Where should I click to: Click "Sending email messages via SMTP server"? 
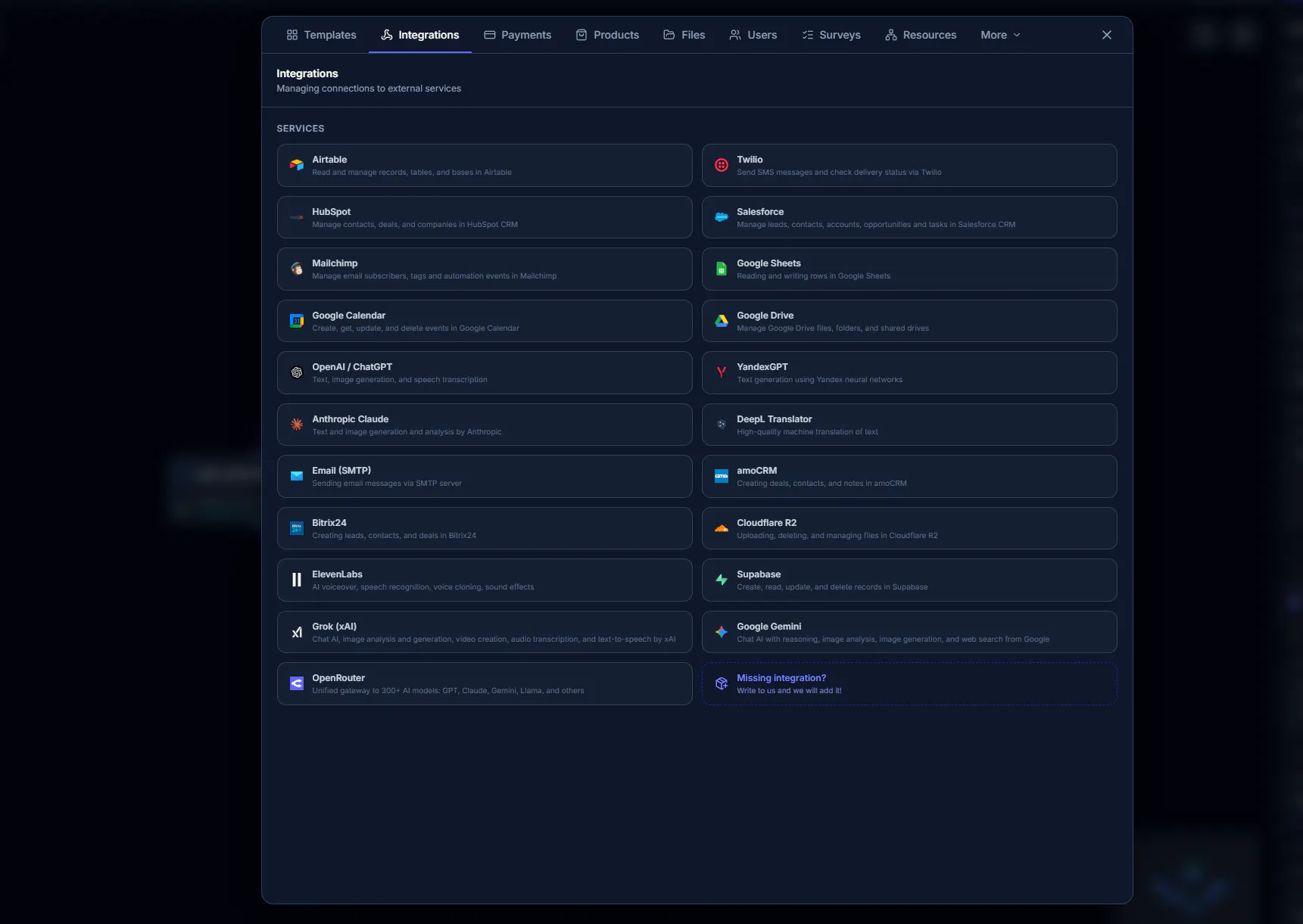click(x=386, y=484)
